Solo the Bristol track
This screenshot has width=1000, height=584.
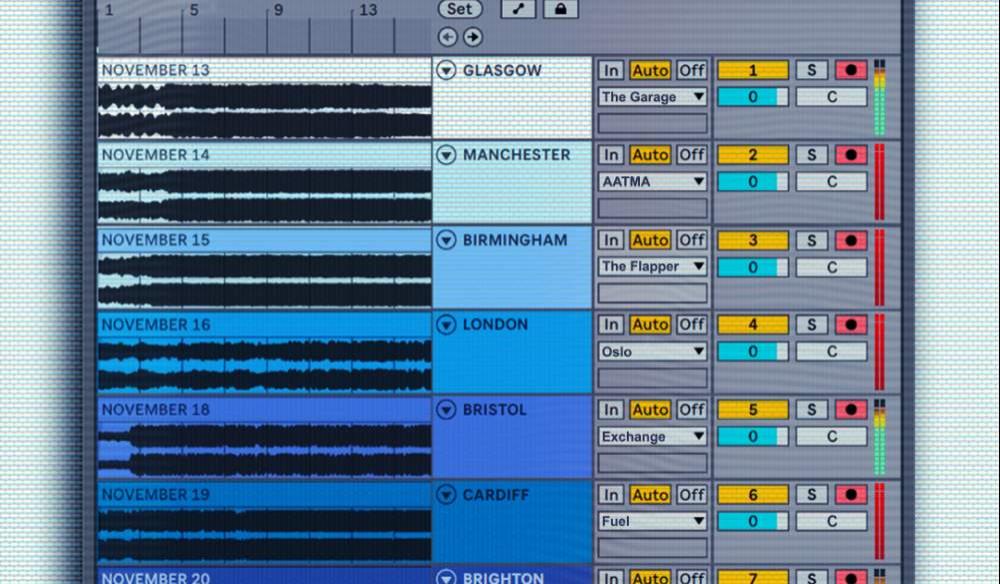[x=812, y=409]
